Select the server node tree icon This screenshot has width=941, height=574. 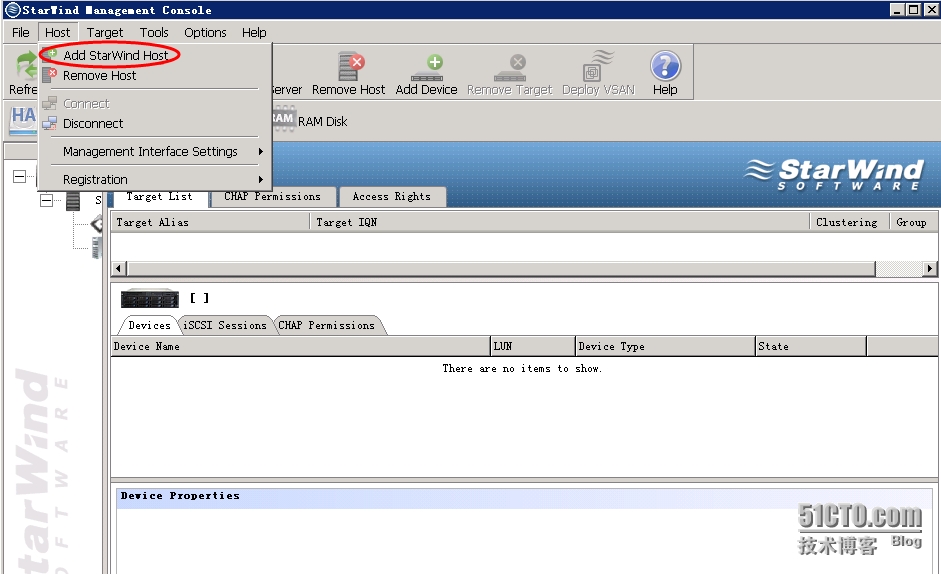click(x=73, y=201)
